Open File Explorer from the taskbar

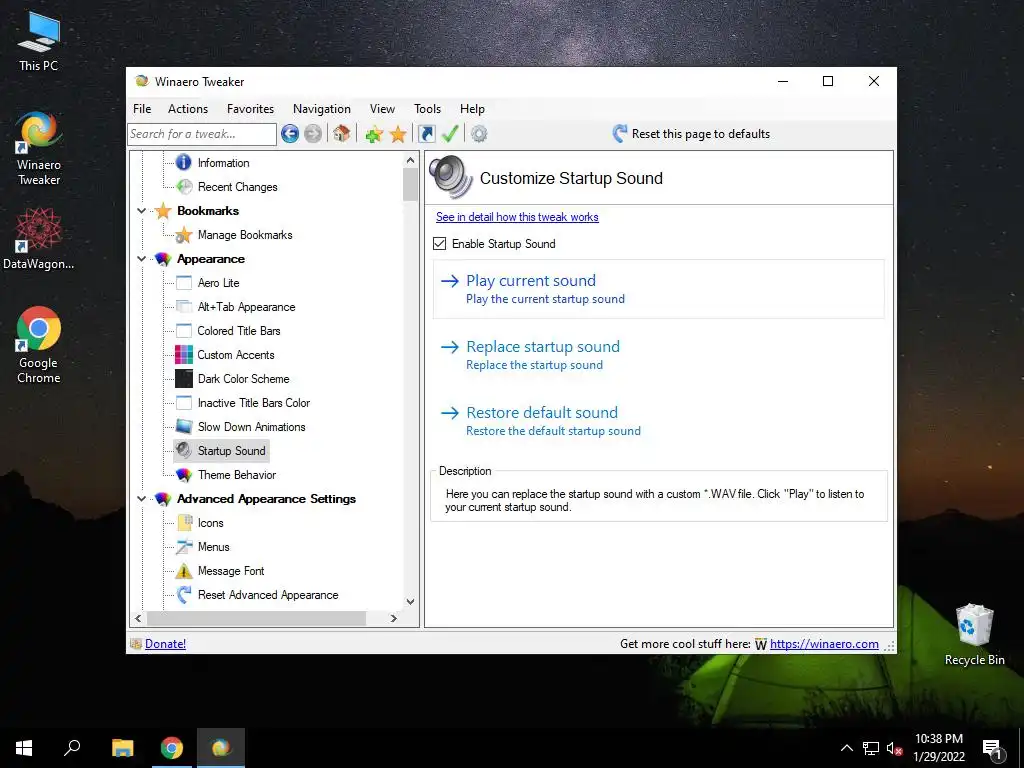tap(122, 748)
